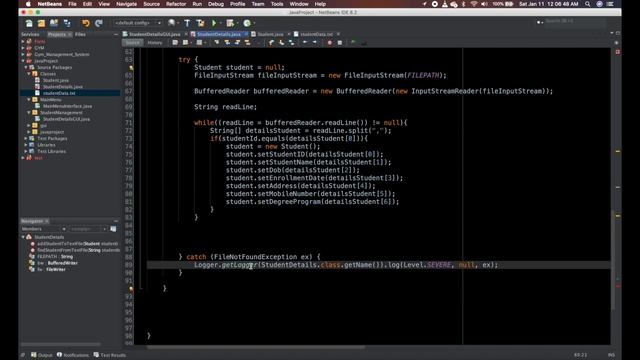The image size is (640, 360).
Task: Click the Redo arrow icon
Action: pyautogui.click(x=98, y=23)
